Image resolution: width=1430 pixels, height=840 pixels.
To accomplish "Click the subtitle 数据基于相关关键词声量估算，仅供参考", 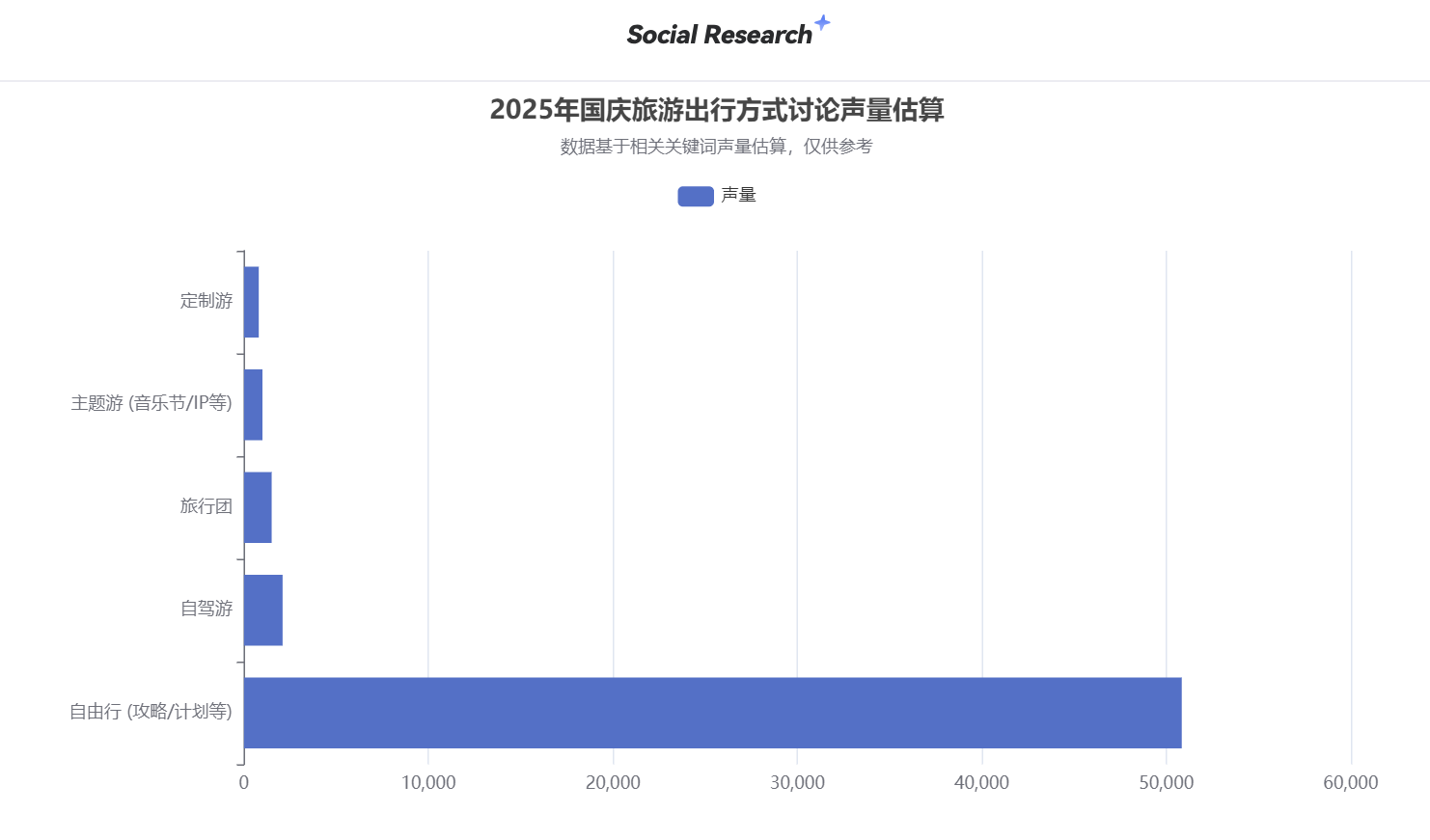I will [716, 147].
